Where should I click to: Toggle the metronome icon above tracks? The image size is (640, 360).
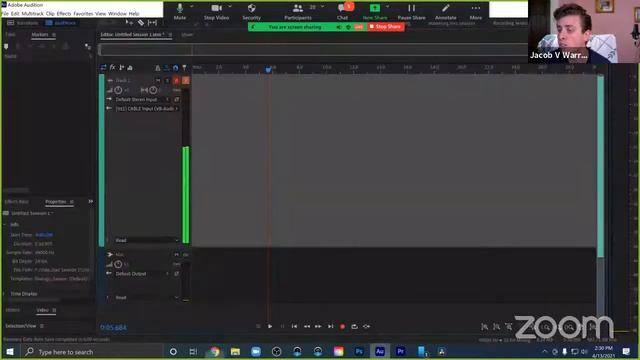pos(158,68)
